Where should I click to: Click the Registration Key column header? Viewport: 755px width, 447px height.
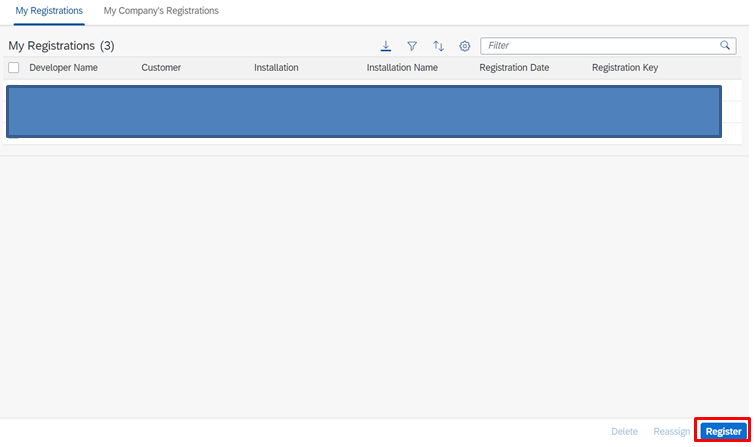(x=625, y=67)
